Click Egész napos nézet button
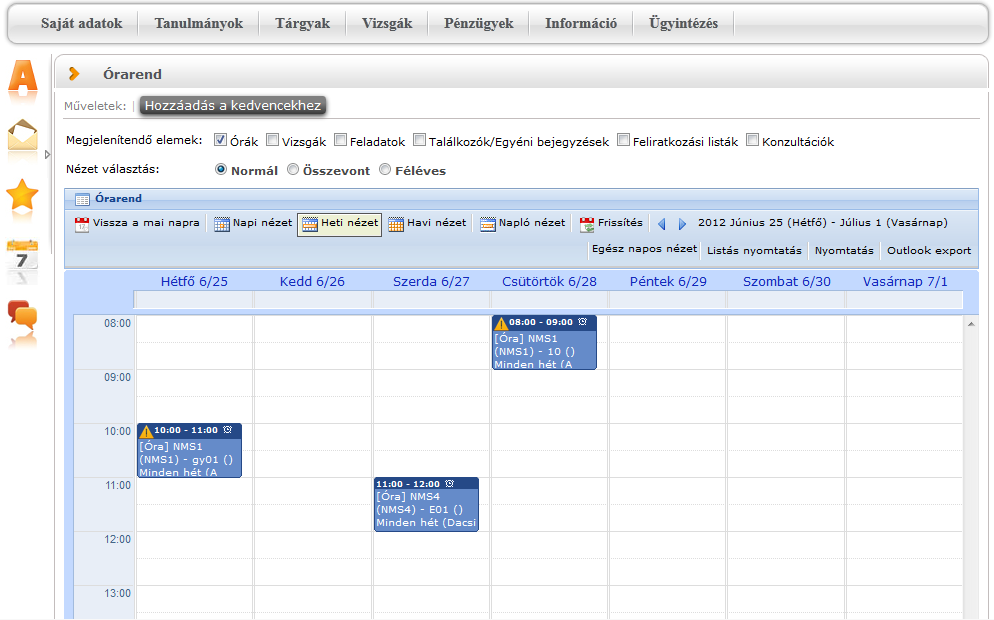994x620 pixels. point(644,249)
